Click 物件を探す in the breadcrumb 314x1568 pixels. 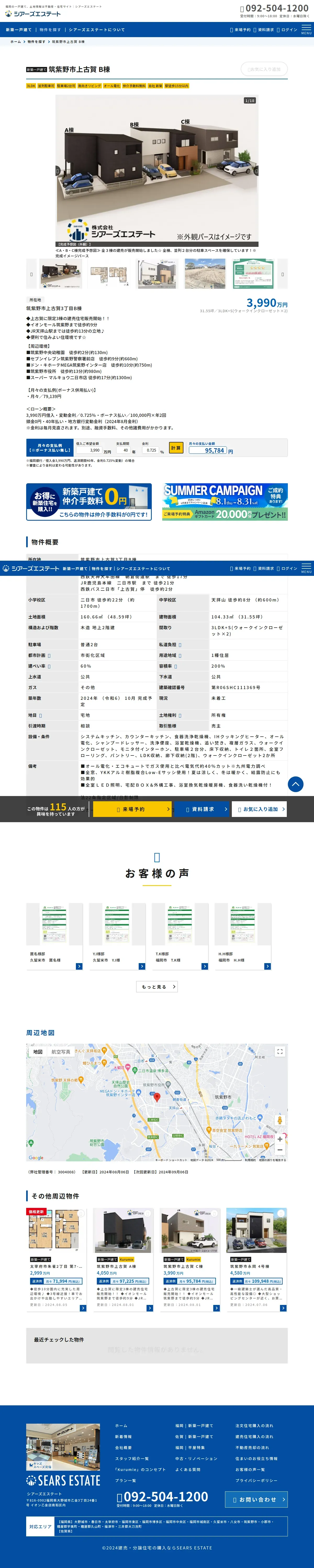pyautogui.click(x=37, y=42)
